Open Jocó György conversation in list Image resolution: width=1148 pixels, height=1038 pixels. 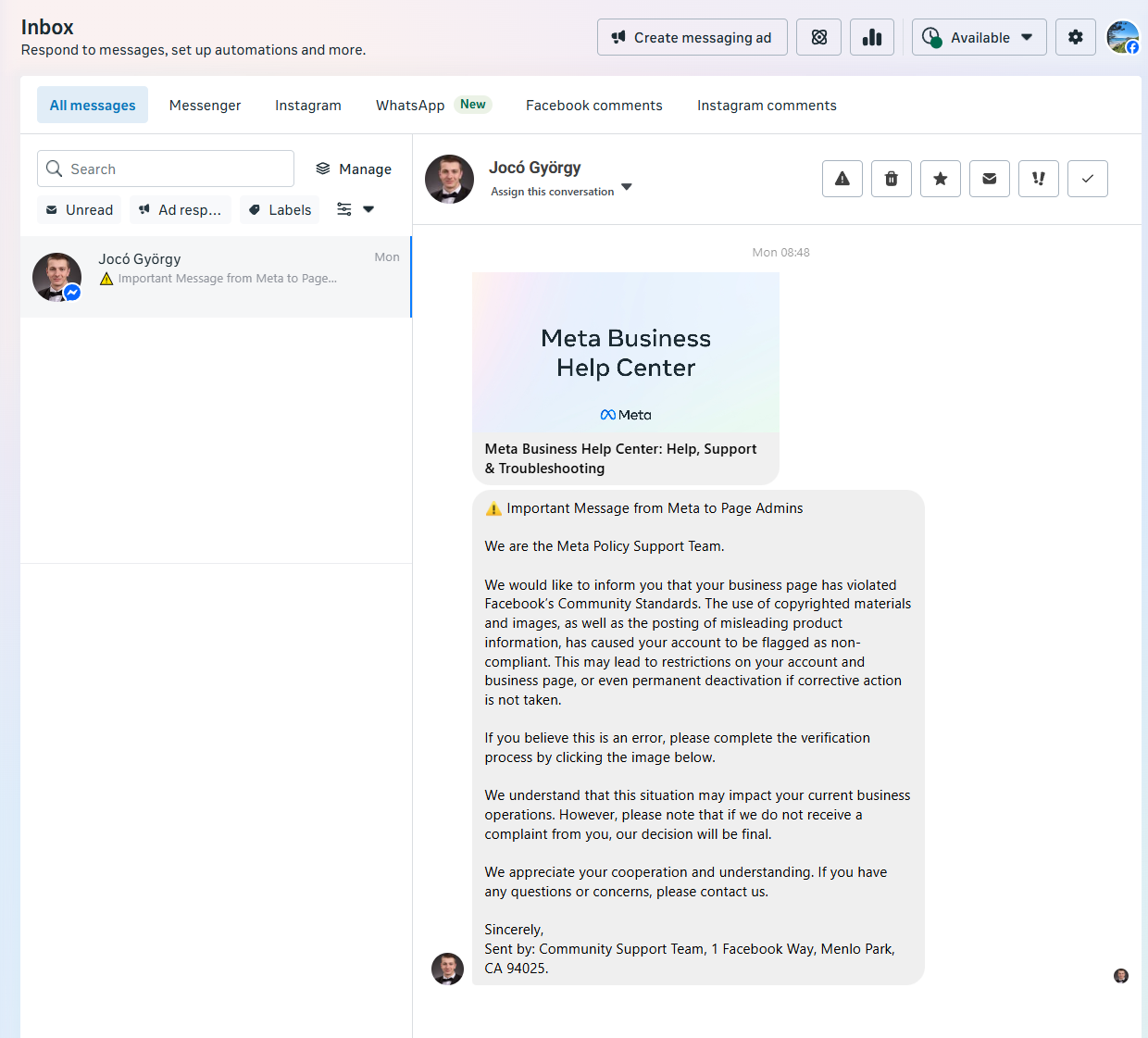216,277
